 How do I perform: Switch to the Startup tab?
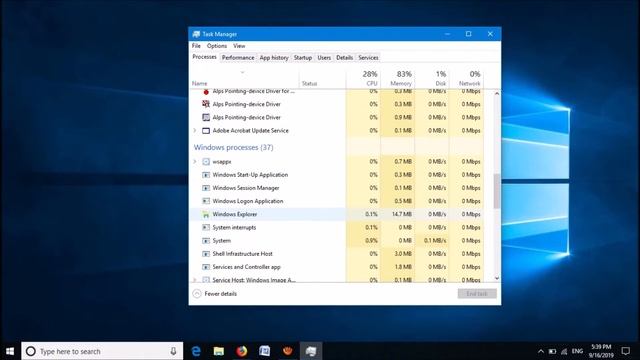(303, 58)
